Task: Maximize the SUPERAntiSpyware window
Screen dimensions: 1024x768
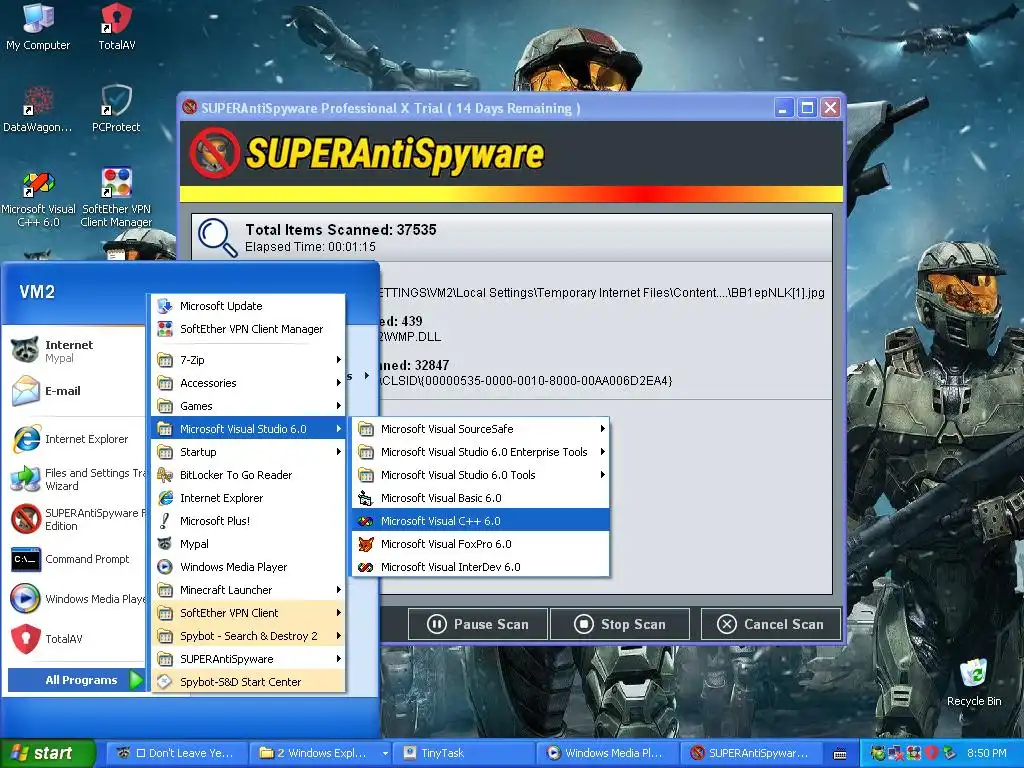Action: 807,108
